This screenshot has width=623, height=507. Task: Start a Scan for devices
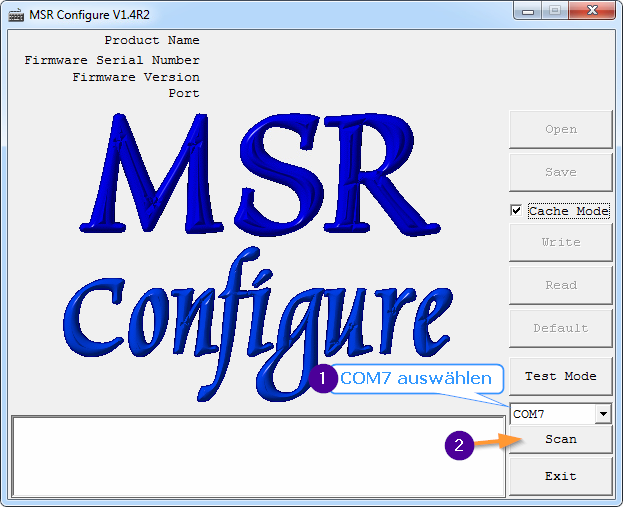point(560,439)
